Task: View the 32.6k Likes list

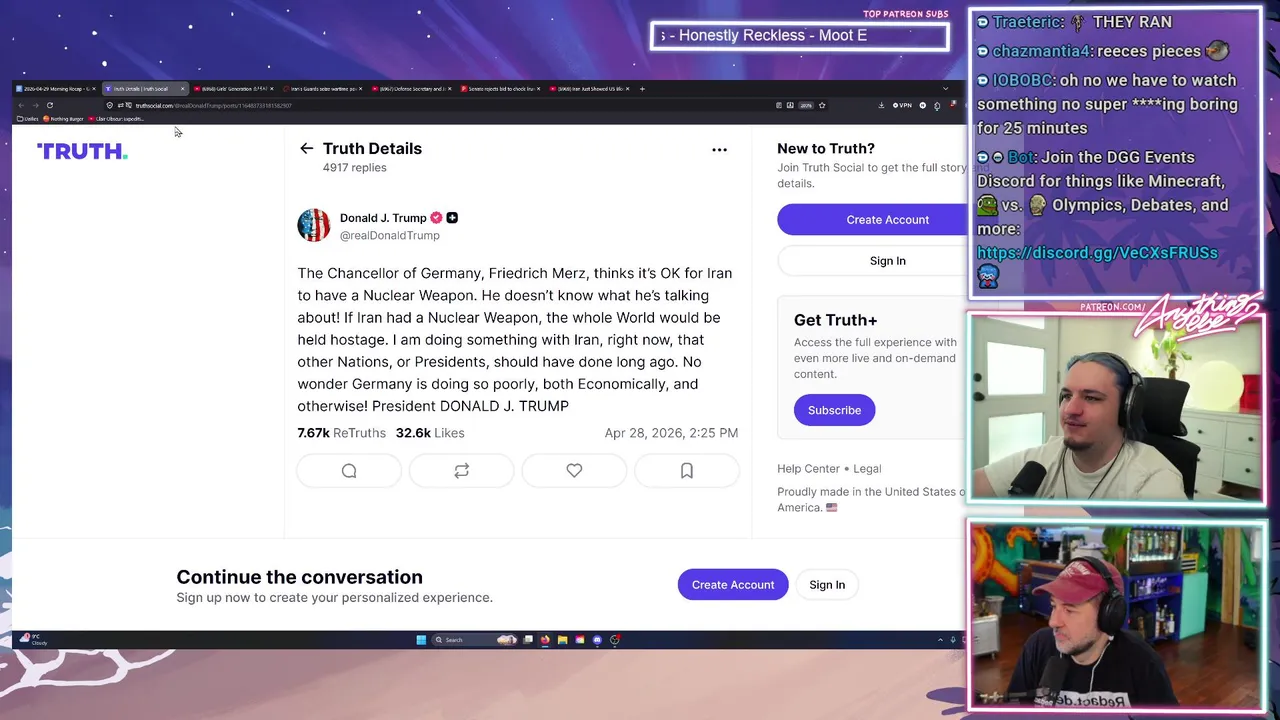Action: point(430,433)
